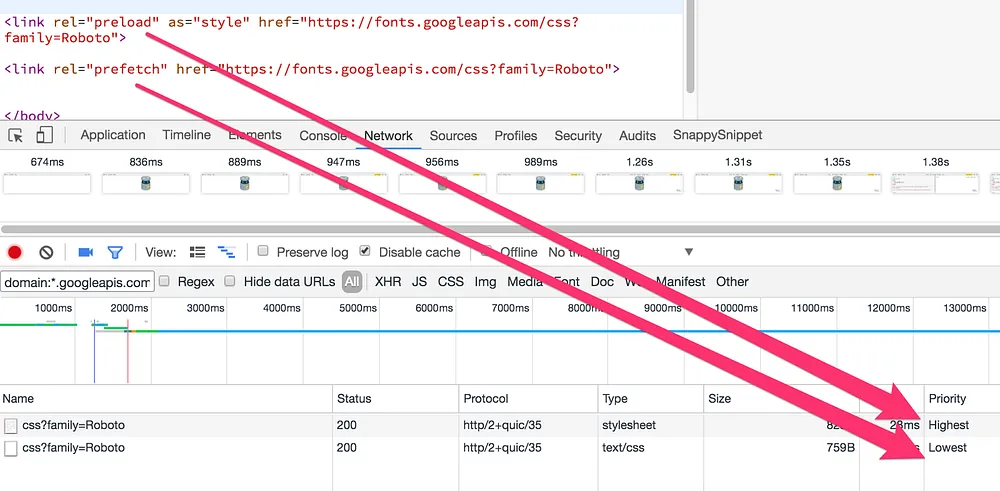Clear network log with the circle-slash icon
This screenshot has height=491, width=1000.
46,253
